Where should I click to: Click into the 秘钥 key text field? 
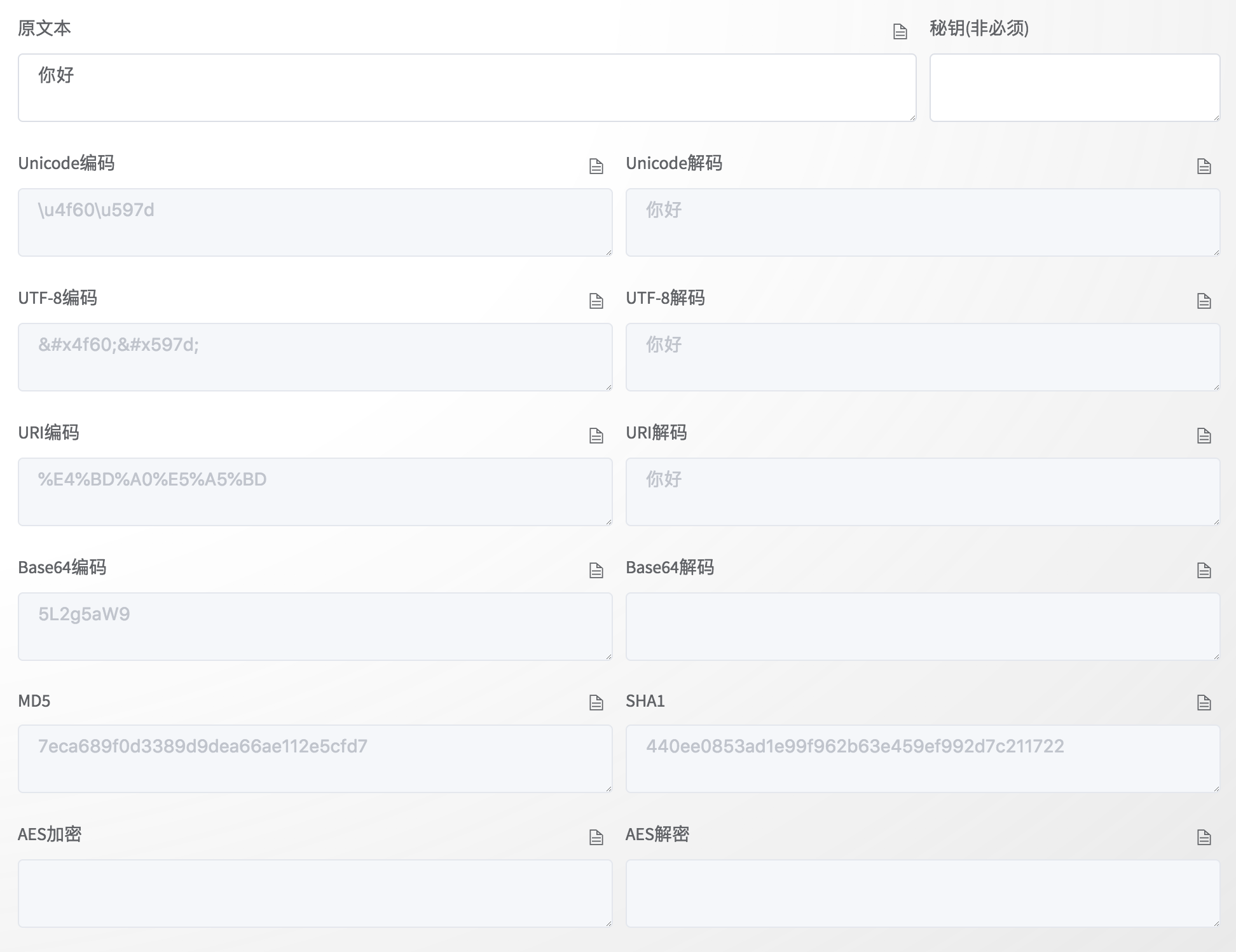click(x=1075, y=88)
